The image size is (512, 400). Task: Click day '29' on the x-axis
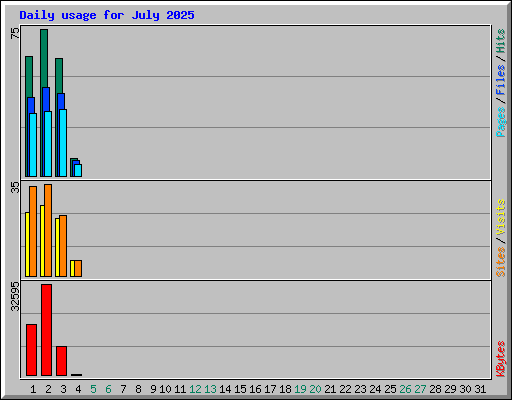(x=450, y=389)
